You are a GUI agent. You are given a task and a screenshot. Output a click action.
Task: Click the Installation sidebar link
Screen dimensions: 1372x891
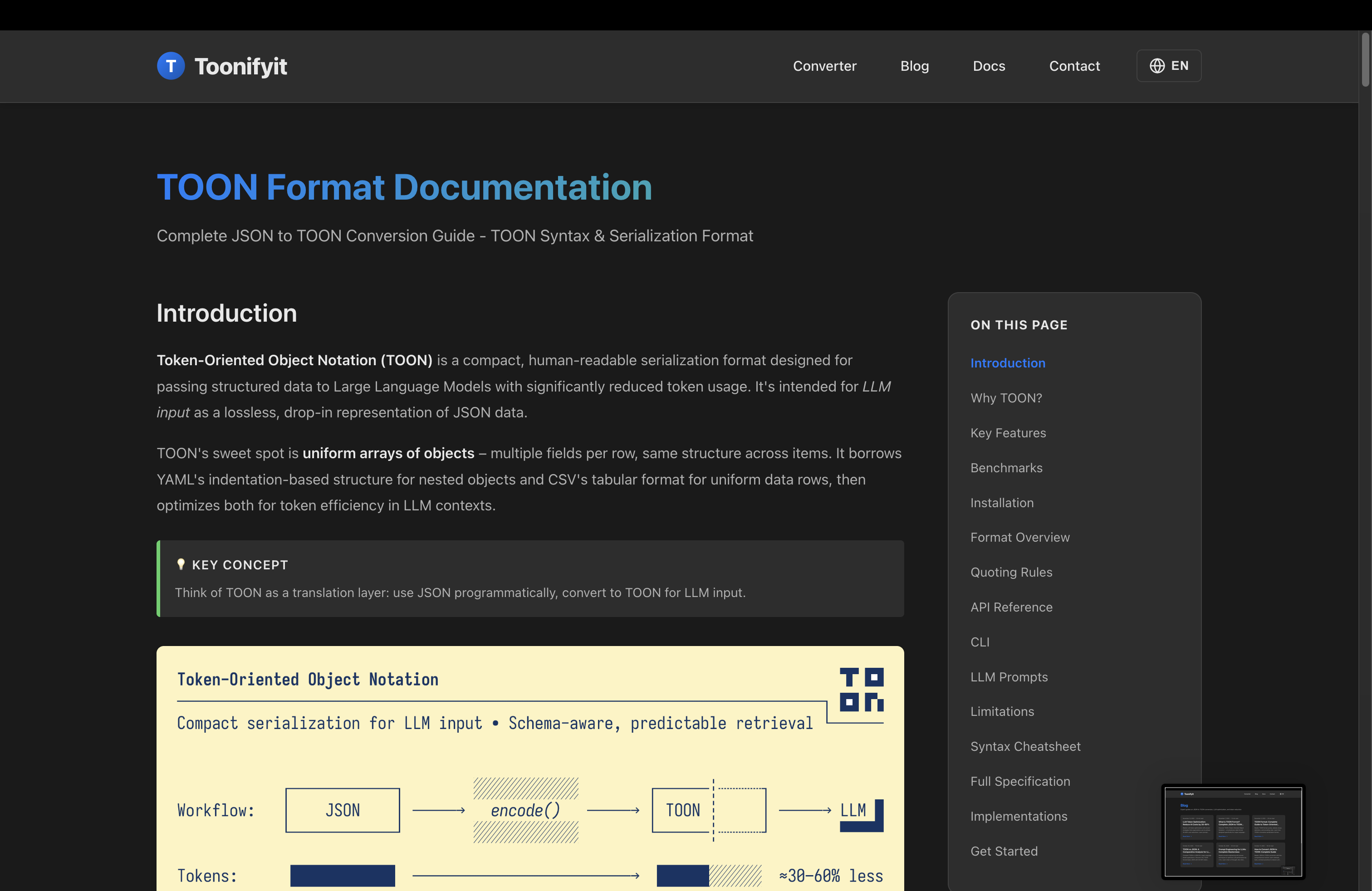(x=1002, y=503)
